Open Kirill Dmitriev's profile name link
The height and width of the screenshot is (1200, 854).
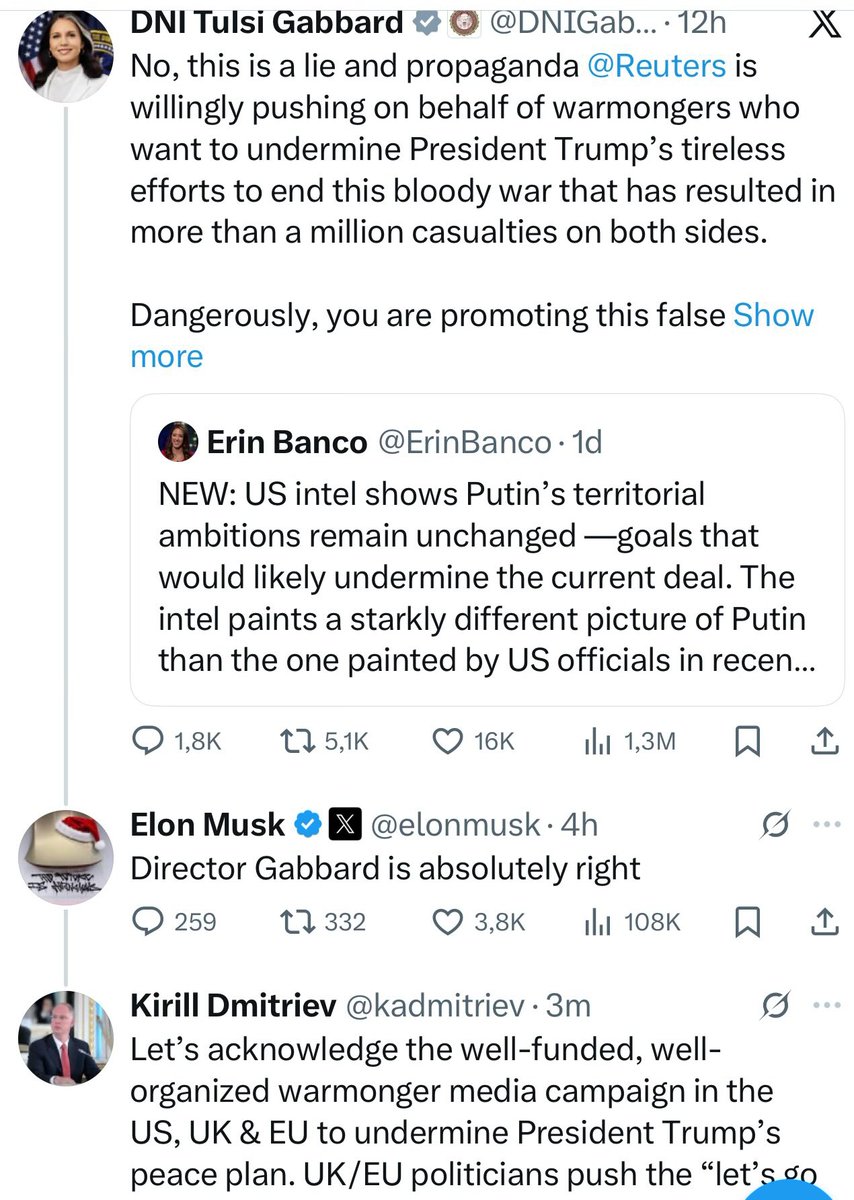[232, 1006]
